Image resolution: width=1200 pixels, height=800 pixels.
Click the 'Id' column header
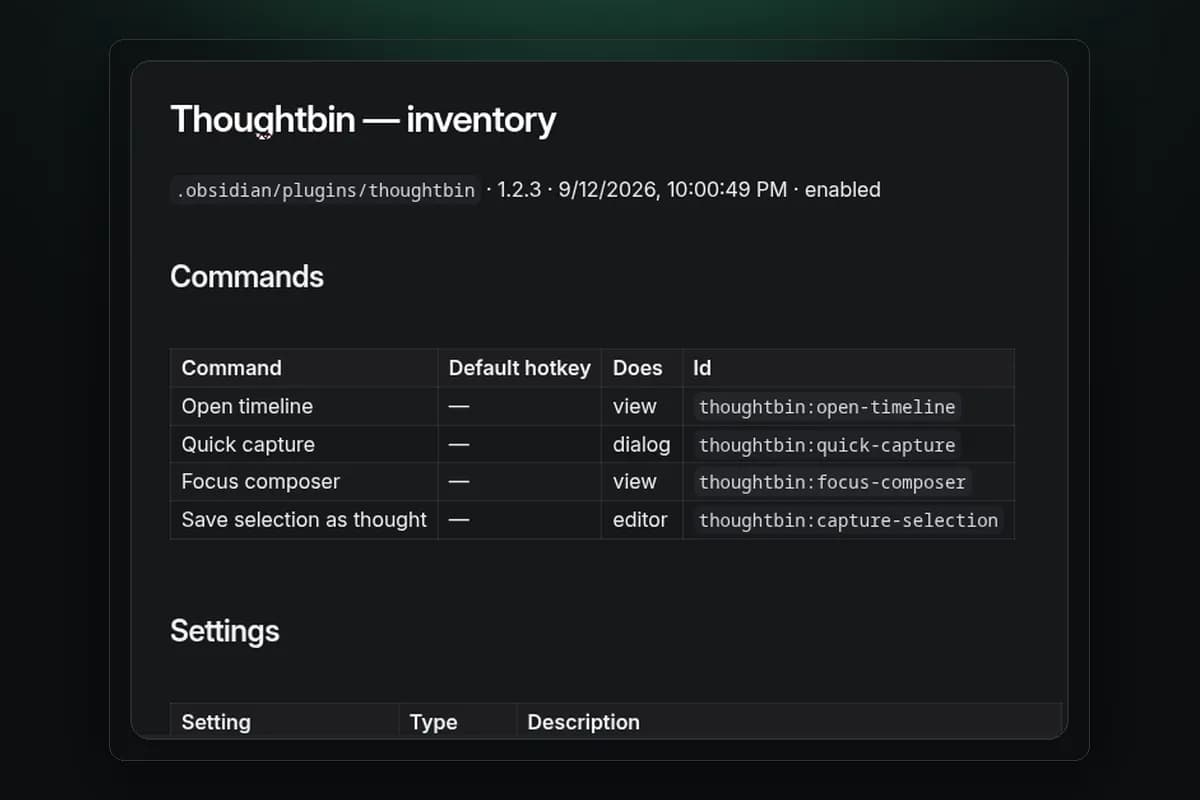click(848, 368)
